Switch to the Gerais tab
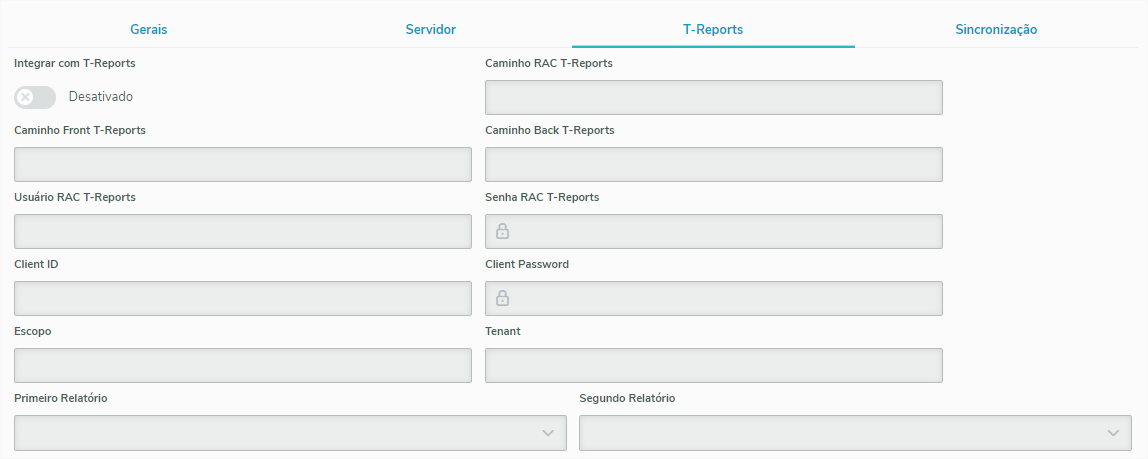This screenshot has height=459, width=1148. pos(149,29)
